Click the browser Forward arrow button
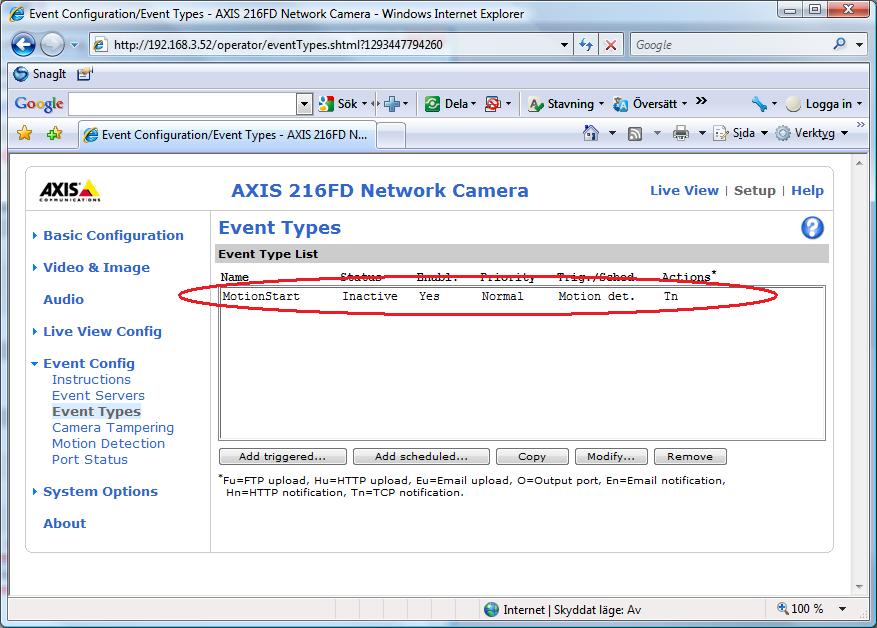Viewport: 877px width, 628px height. click(53, 45)
